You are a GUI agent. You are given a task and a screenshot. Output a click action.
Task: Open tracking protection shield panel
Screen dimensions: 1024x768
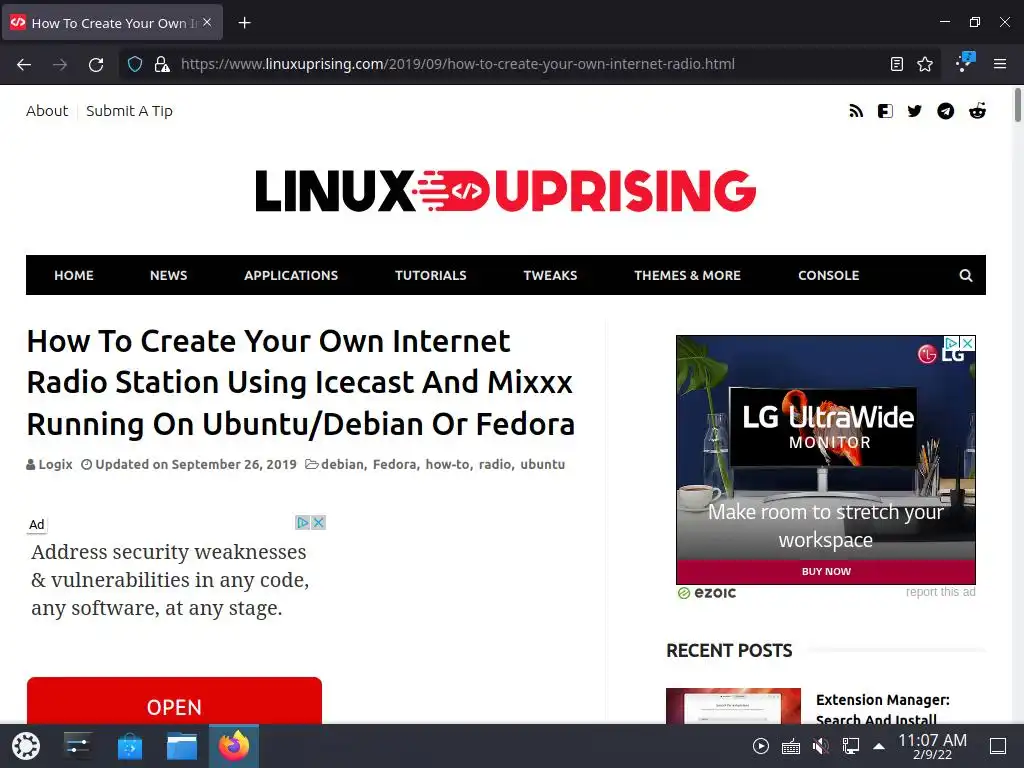tap(135, 64)
